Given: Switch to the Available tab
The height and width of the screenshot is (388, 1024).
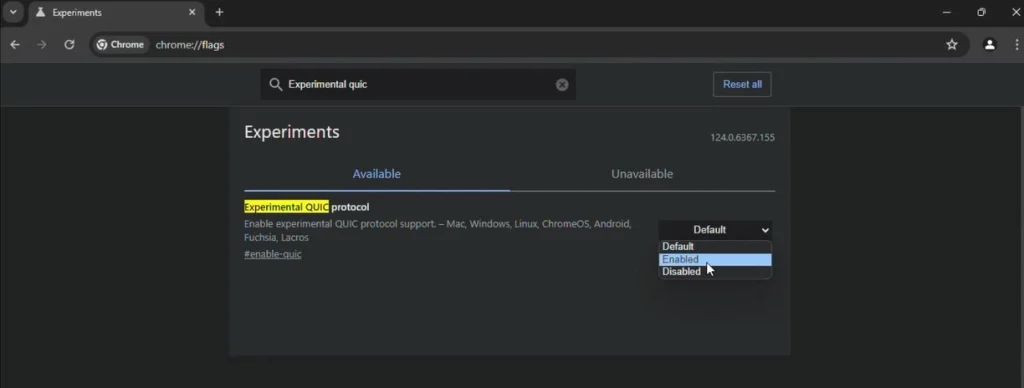Looking at the screenshot, I should [x=377, y=174].
